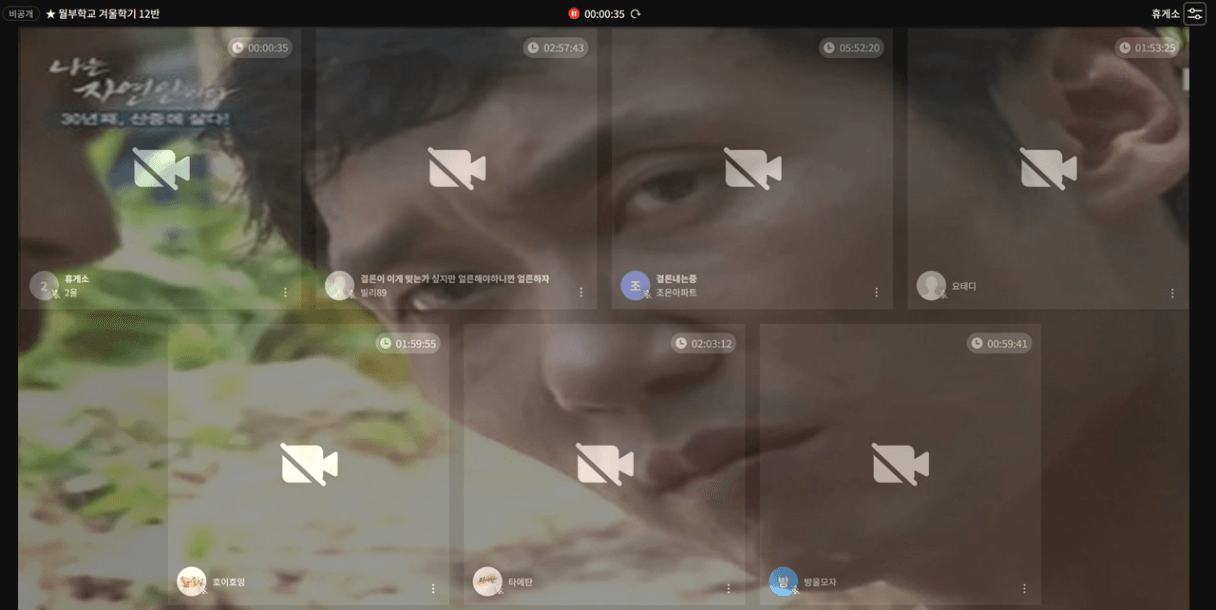
Task: Click the status text 결론내는중
Action: coord(676,279)
